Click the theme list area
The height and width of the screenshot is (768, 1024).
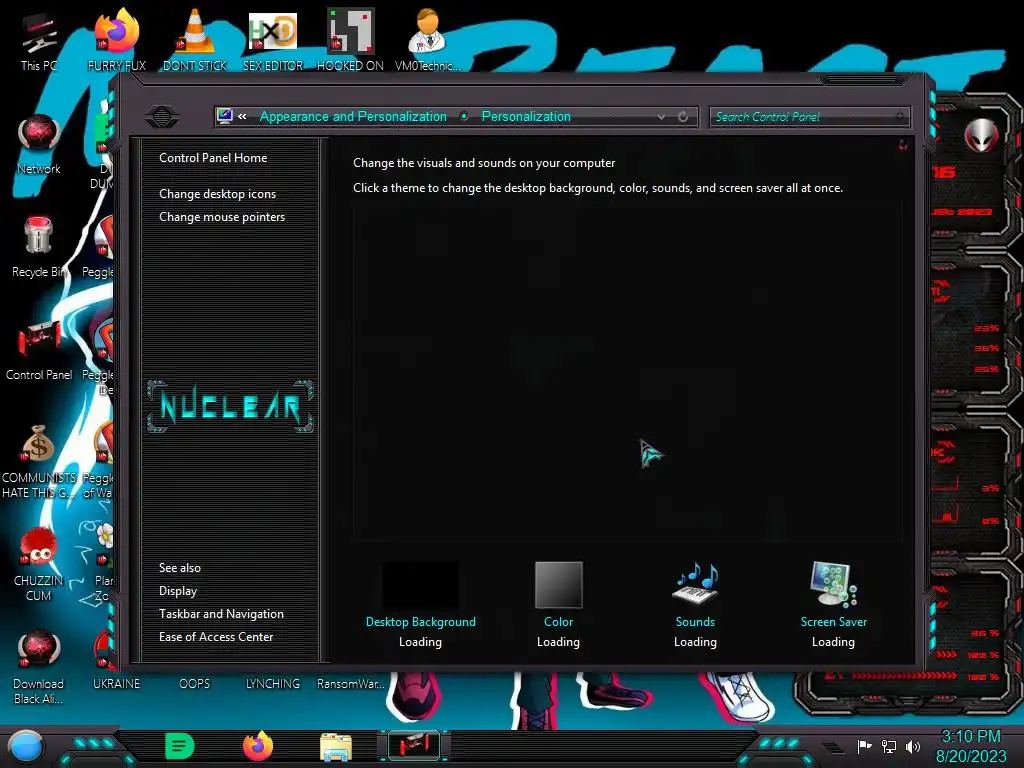[x=627, y=372]
